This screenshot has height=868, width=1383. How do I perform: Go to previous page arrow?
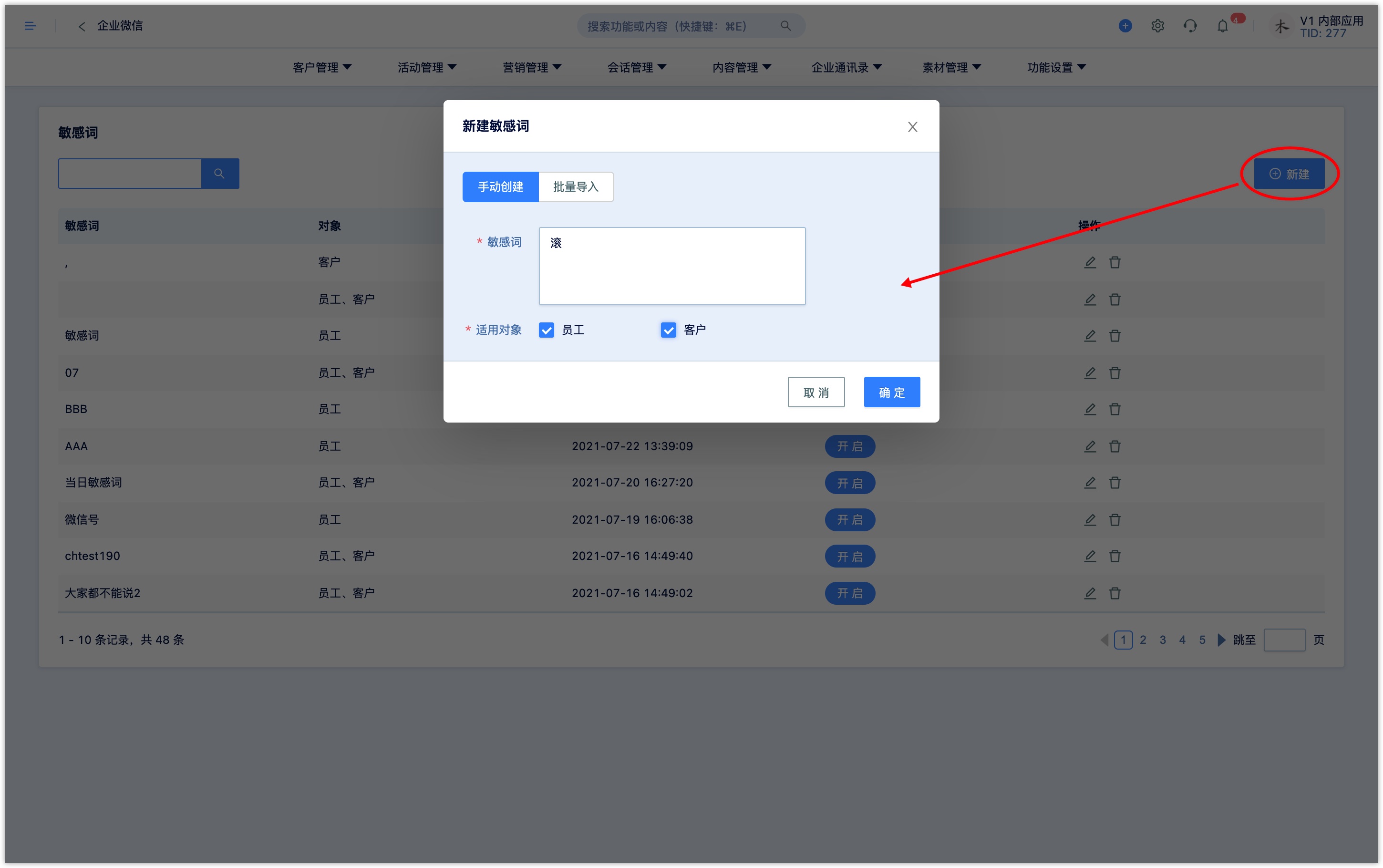1104,640
